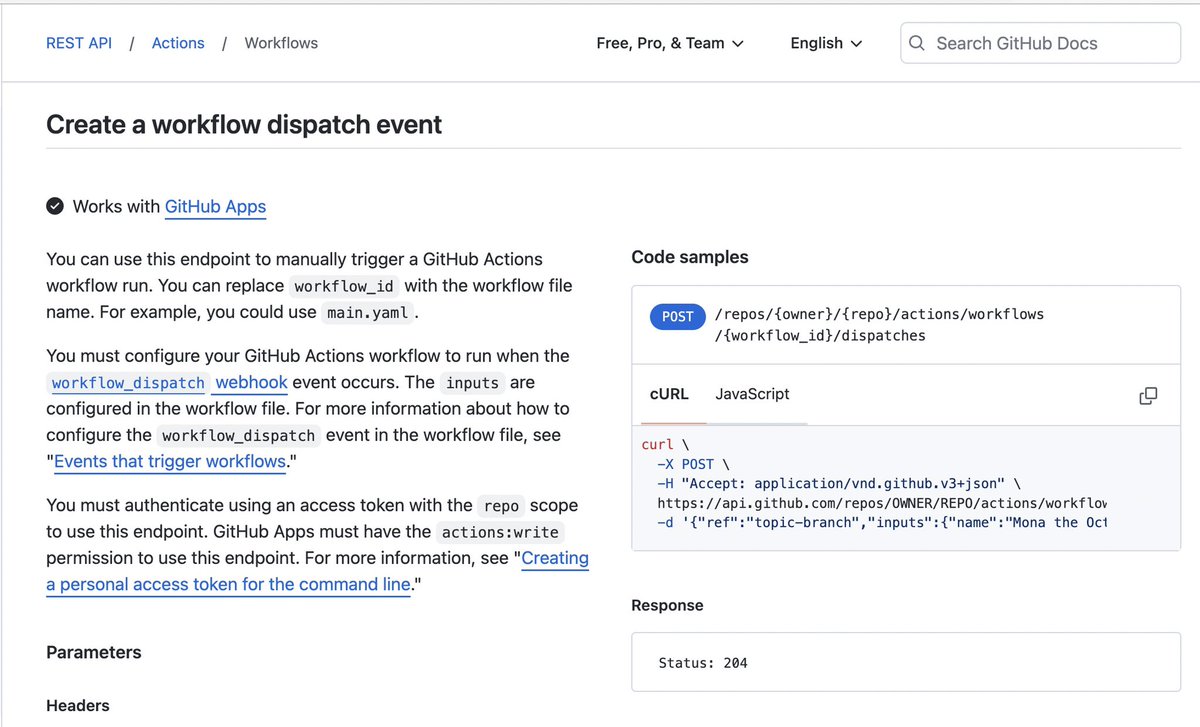Select the Workflows breadcrumb item
Image resolution: width=1200 pixels, height=727 pixels.
(x=281, y=43)
